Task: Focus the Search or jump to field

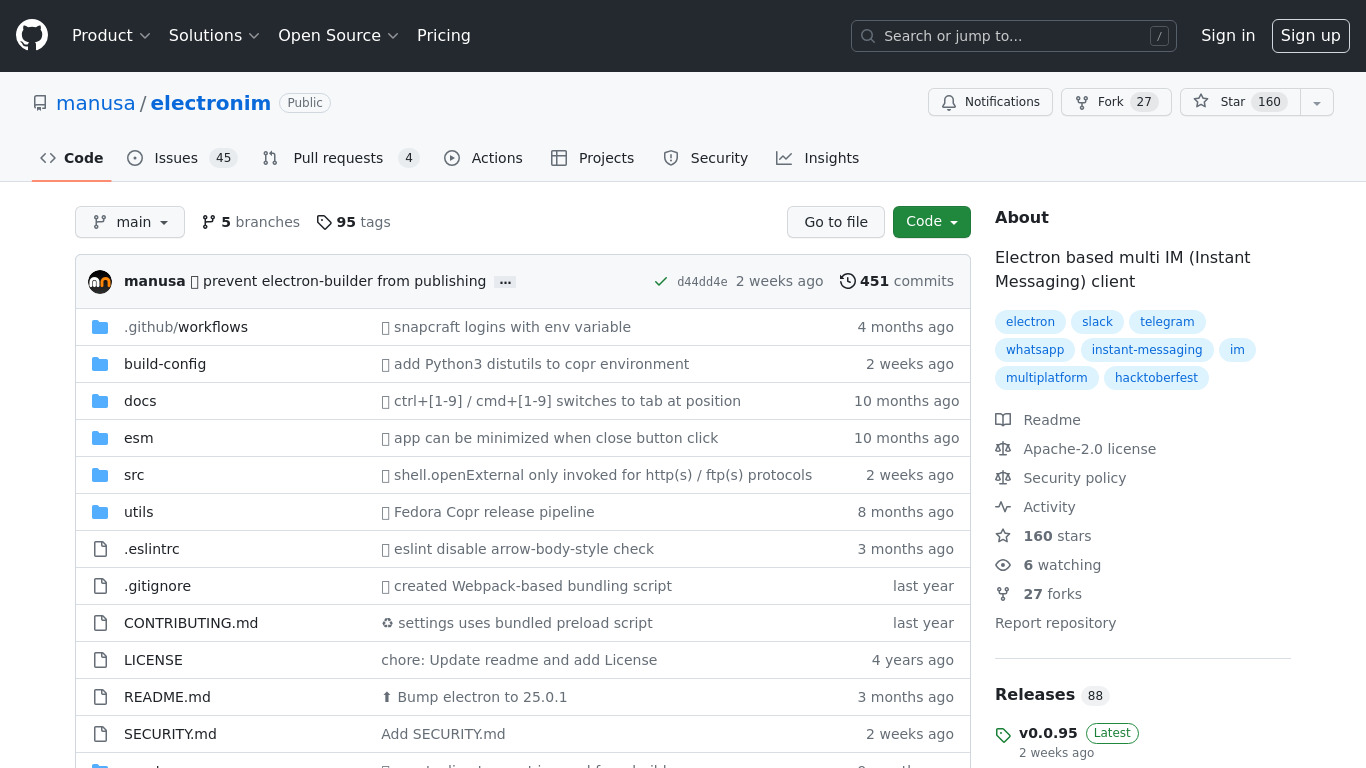Action: 1014,36
